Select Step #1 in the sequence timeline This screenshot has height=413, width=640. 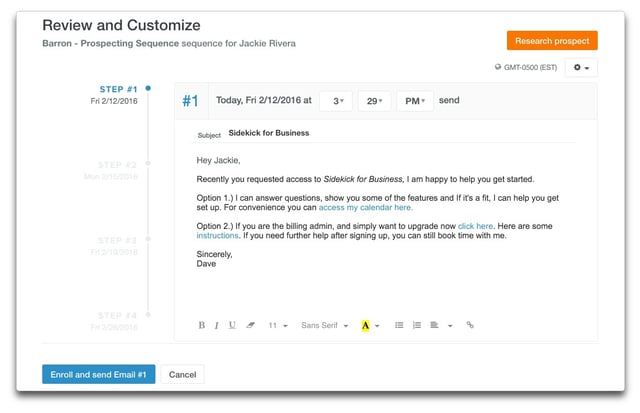coord(118,89)
